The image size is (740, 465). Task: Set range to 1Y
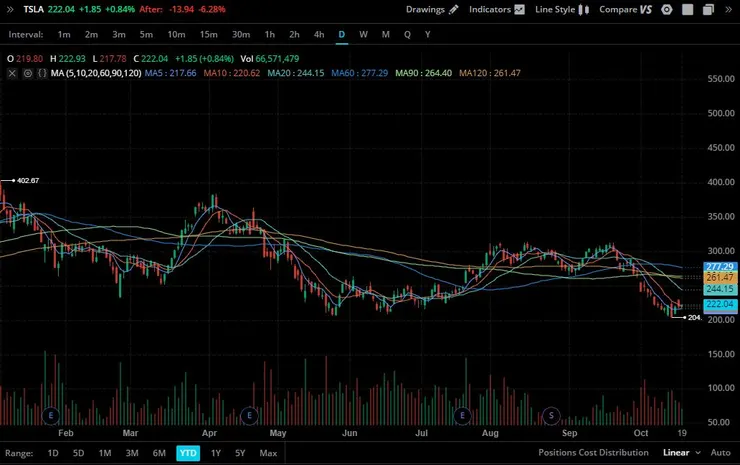tap(216, 453)
